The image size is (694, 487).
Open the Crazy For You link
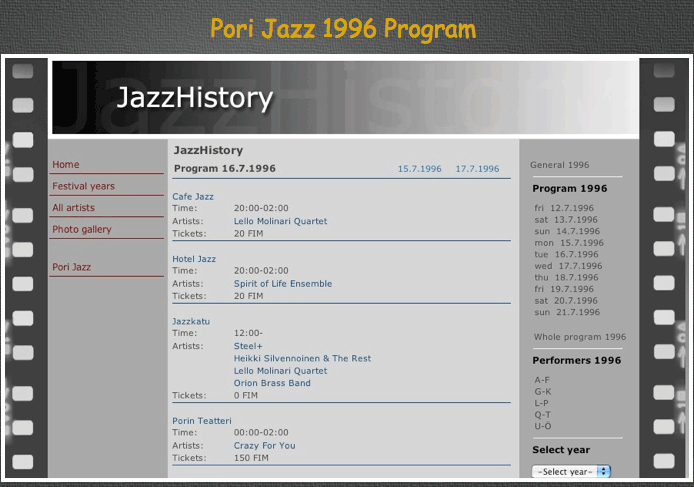coord(265,445)
